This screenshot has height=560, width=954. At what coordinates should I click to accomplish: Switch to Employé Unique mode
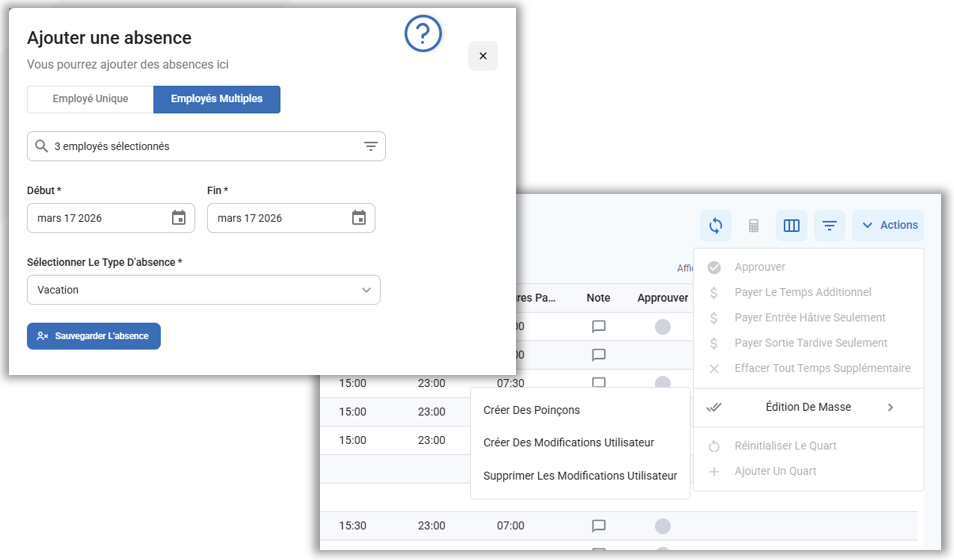point(90,99)
